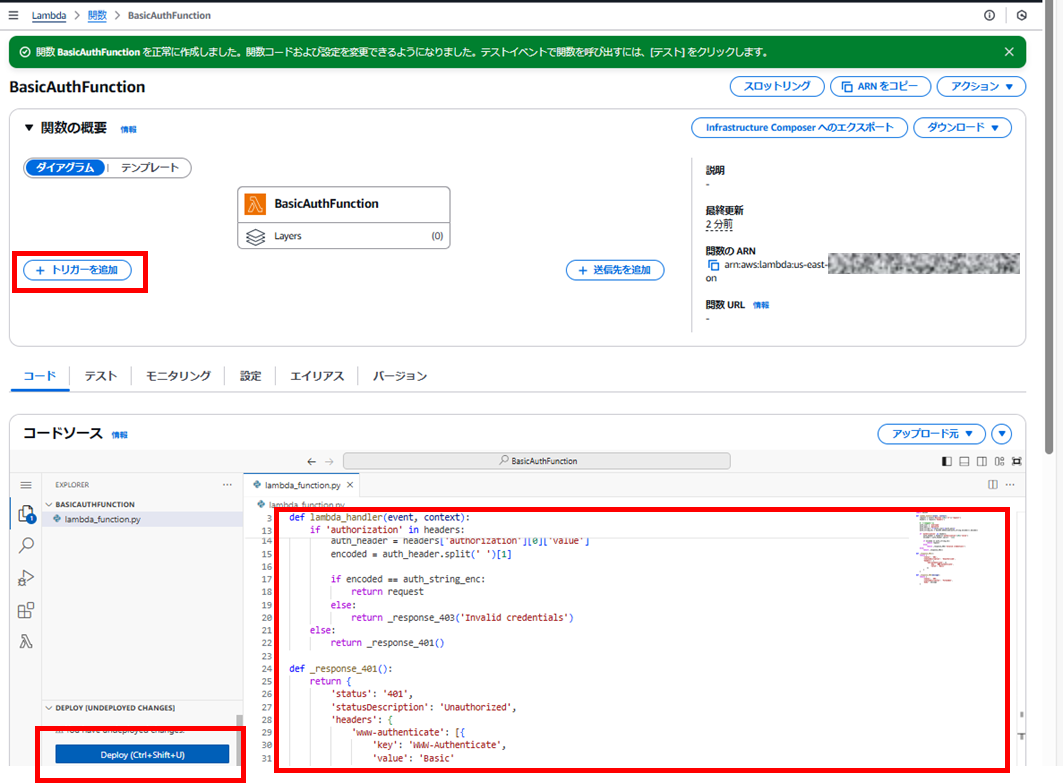Click the 送信先を追加 button
The height and width of the screenshot is (783, 1063).
(x=615, y=270)
